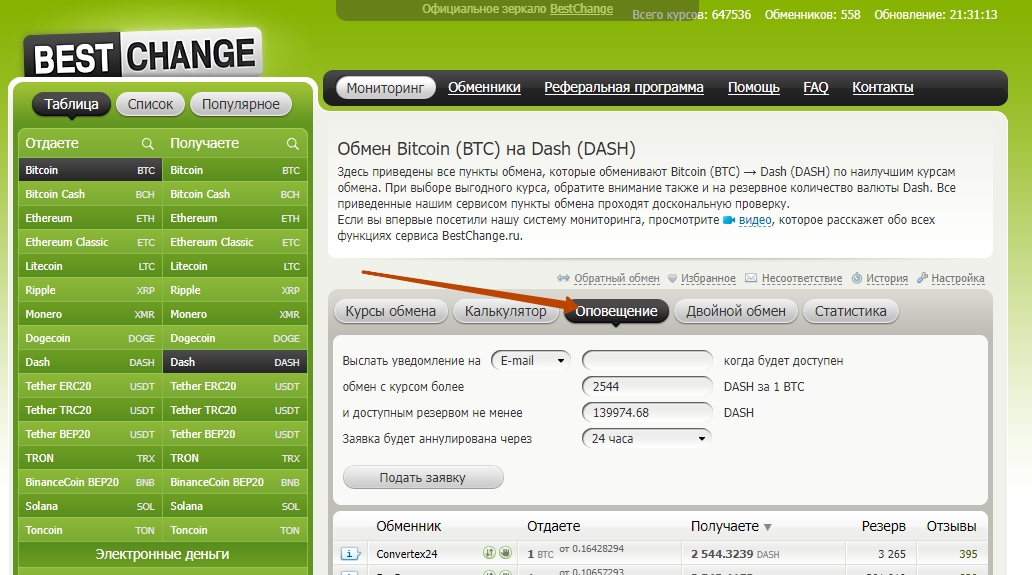Open the Курсы обмена tab
Viewport: 1032px width, 575px height.
click(391, 311)
